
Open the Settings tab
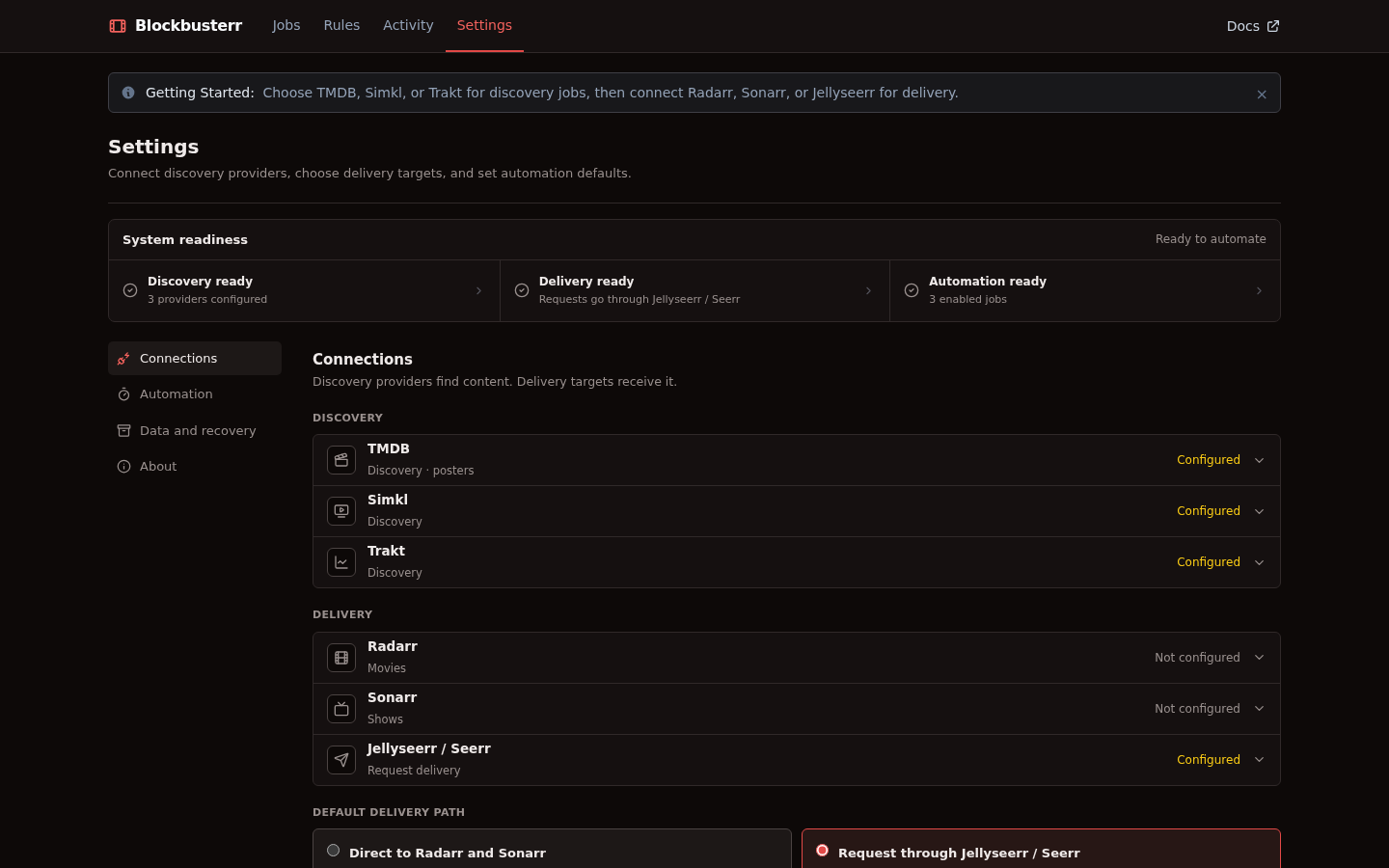484,25
